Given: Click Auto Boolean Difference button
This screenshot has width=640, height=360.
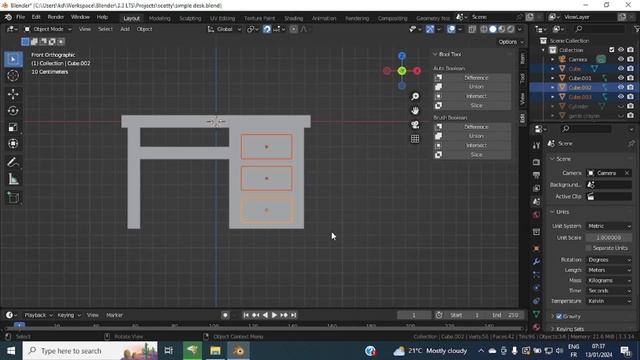Looking at the screenshot, I should [x=472, y=78].
